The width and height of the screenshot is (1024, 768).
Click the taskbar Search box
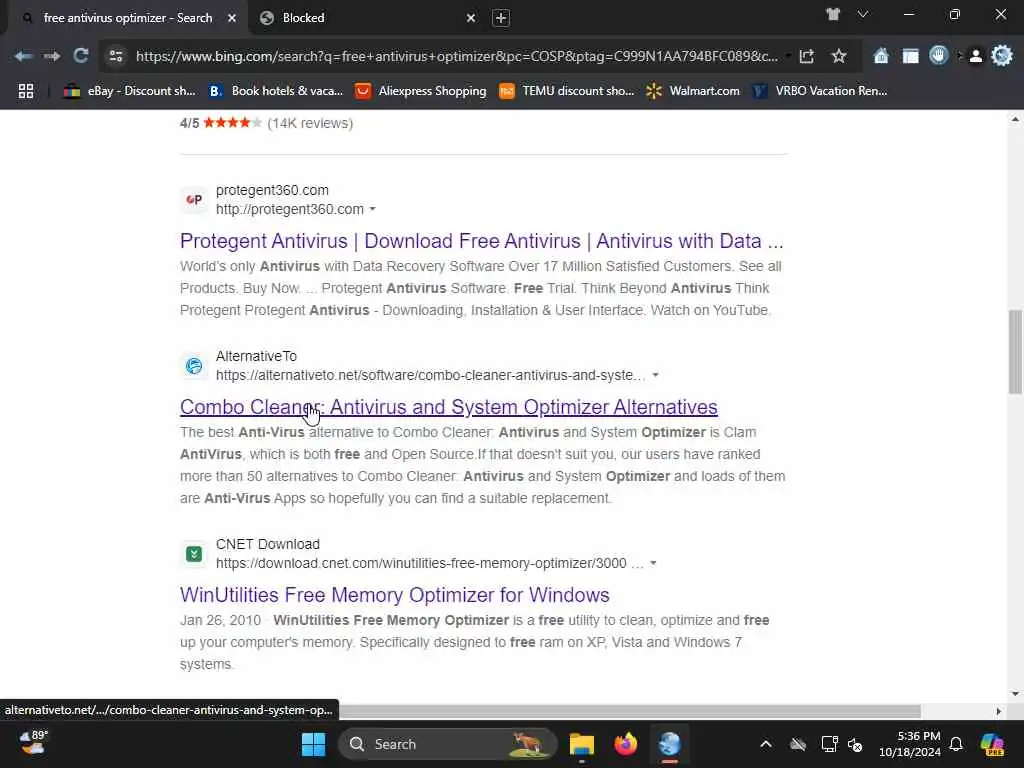447,744
